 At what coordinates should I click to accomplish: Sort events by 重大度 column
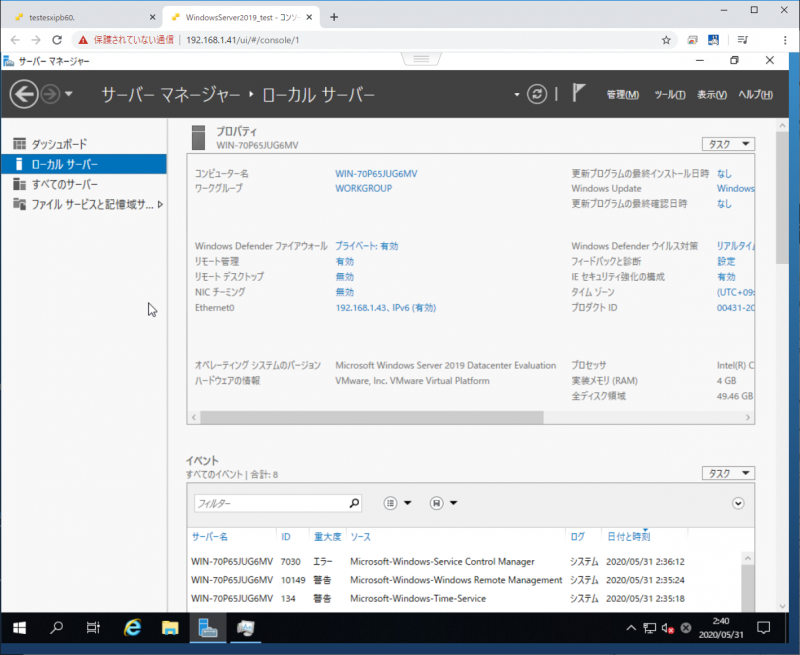pyautogui.click(x=327, y=537)
